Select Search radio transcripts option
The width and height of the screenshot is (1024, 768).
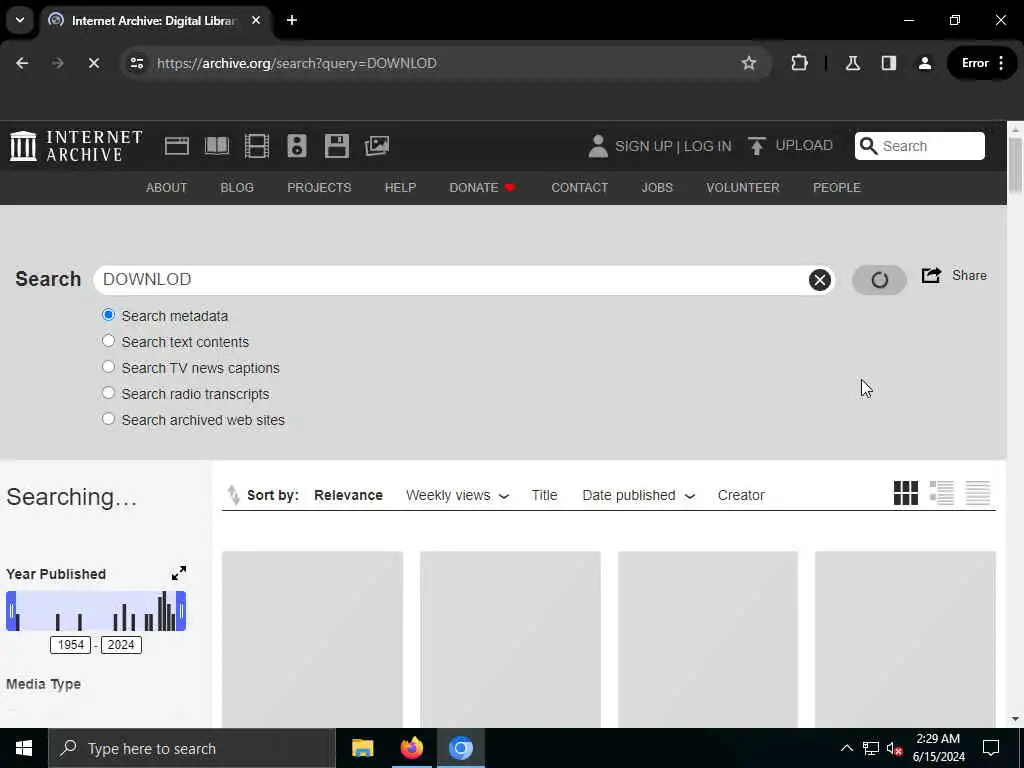pos(108,393)
